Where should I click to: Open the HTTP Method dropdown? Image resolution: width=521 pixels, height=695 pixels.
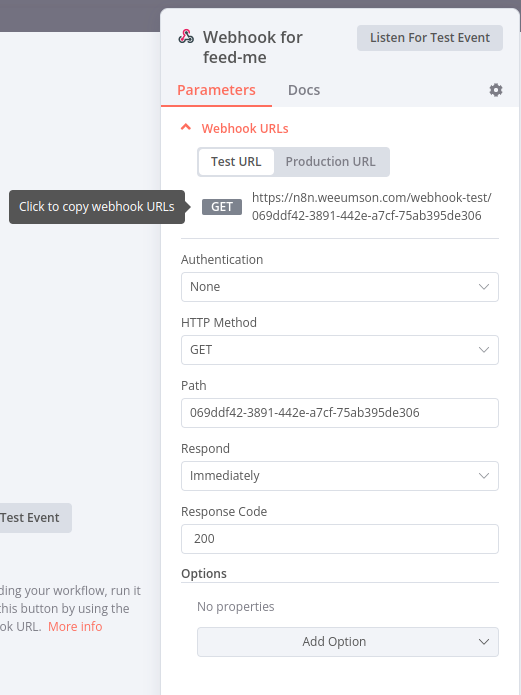point(340,350)
